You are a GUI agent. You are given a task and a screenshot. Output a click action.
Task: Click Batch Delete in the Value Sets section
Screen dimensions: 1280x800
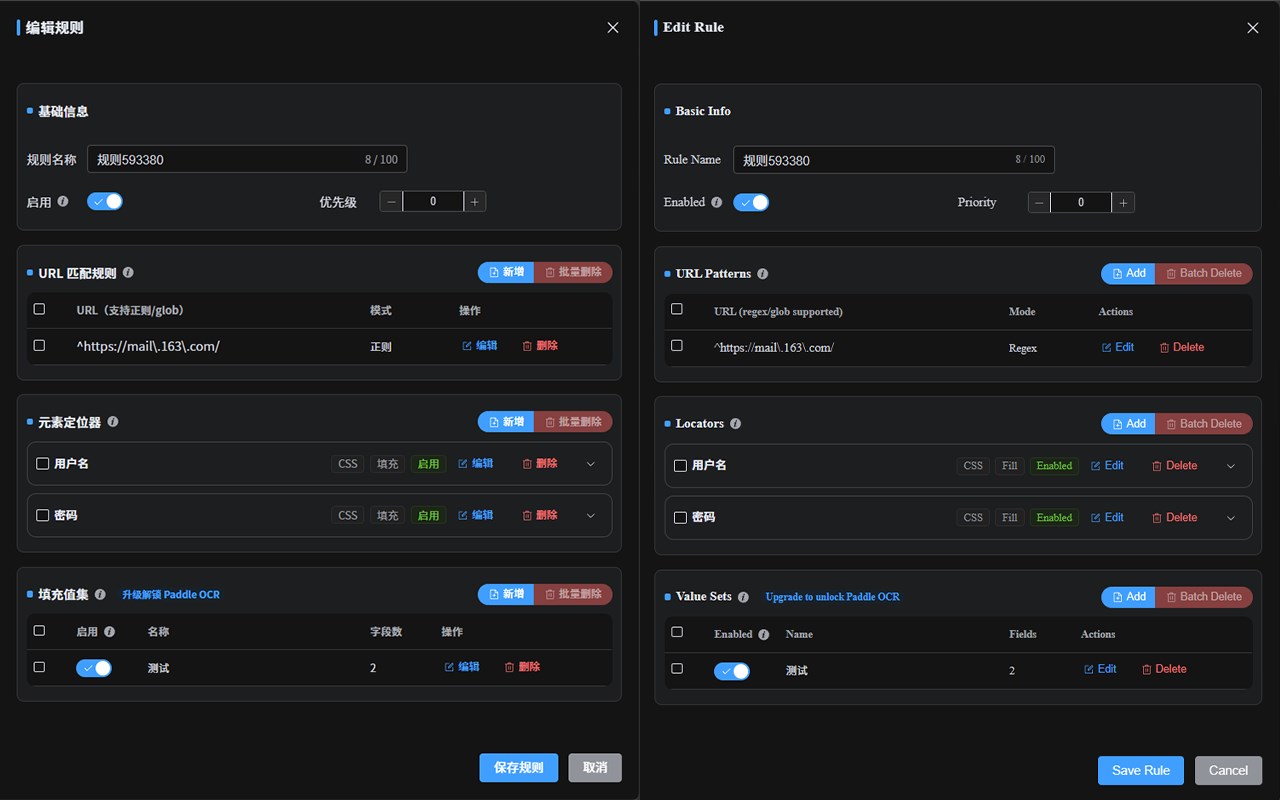click(1204, 597)
